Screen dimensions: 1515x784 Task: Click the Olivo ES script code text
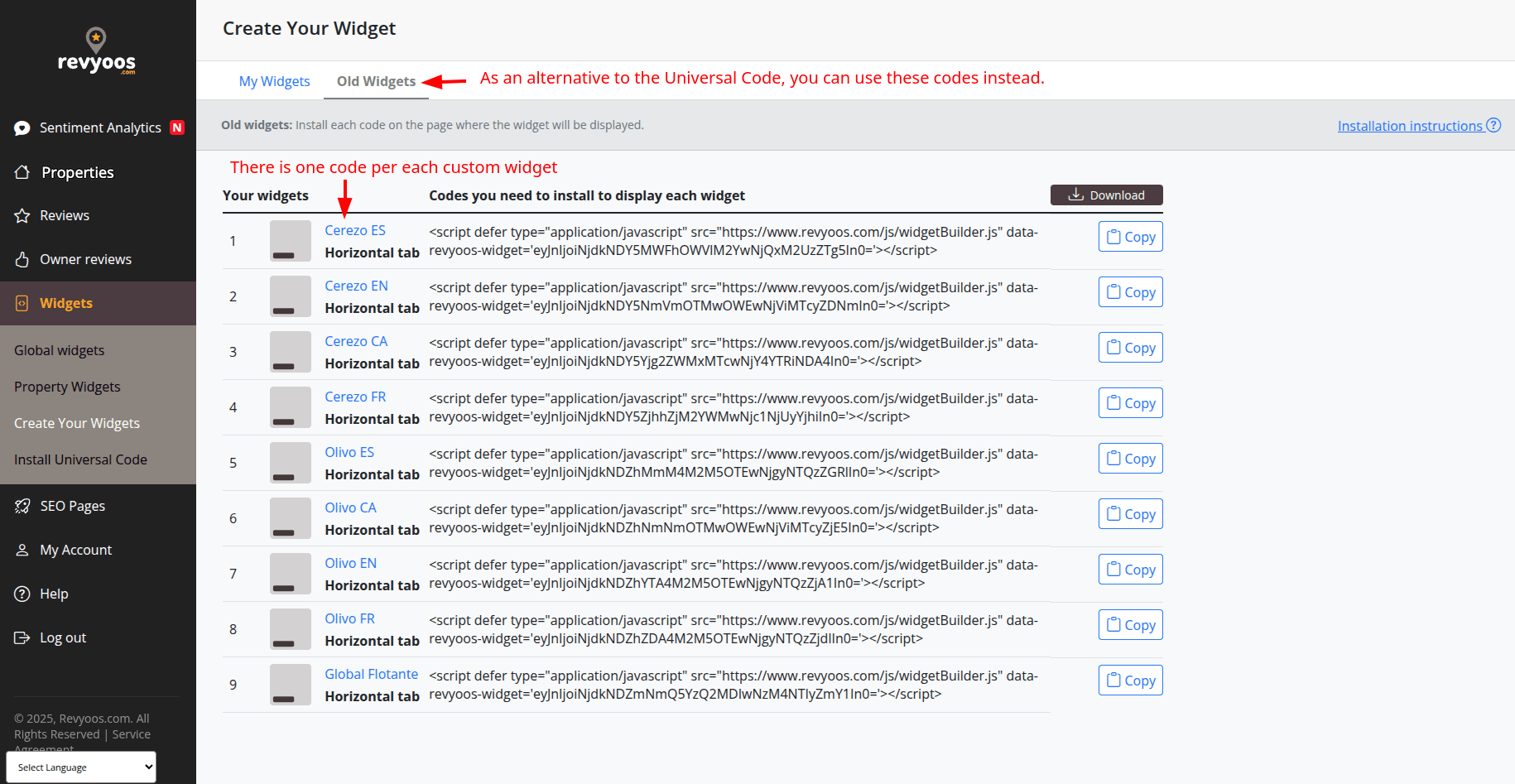pos(733,464)
